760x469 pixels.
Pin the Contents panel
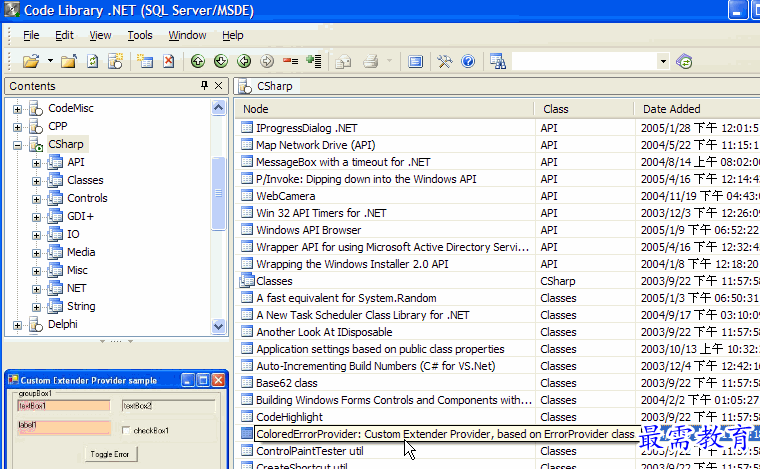(x=205, y=86)
